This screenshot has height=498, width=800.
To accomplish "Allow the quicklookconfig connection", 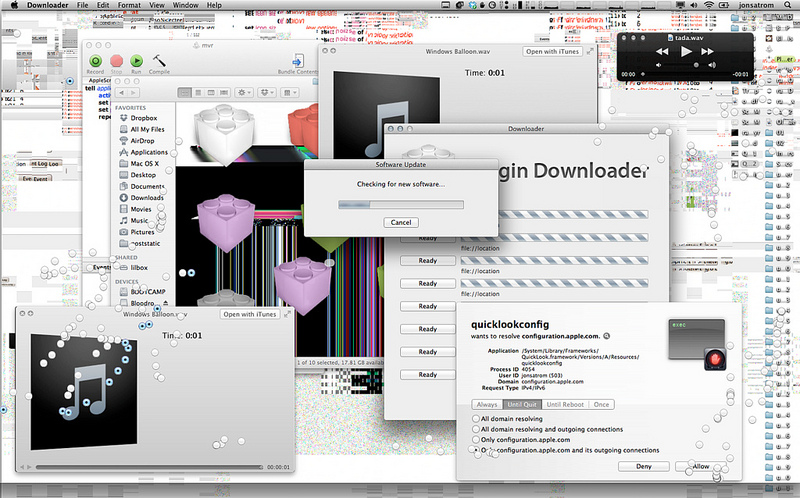I will click(701, 466).
